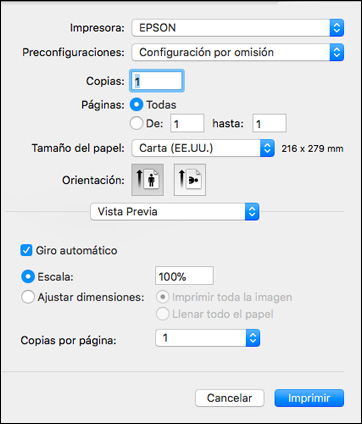The width and height of the screenshot is (362, 424).
Task: Select the Todas pages radio button
Action: pyautogui.click(x=136, y=105)
